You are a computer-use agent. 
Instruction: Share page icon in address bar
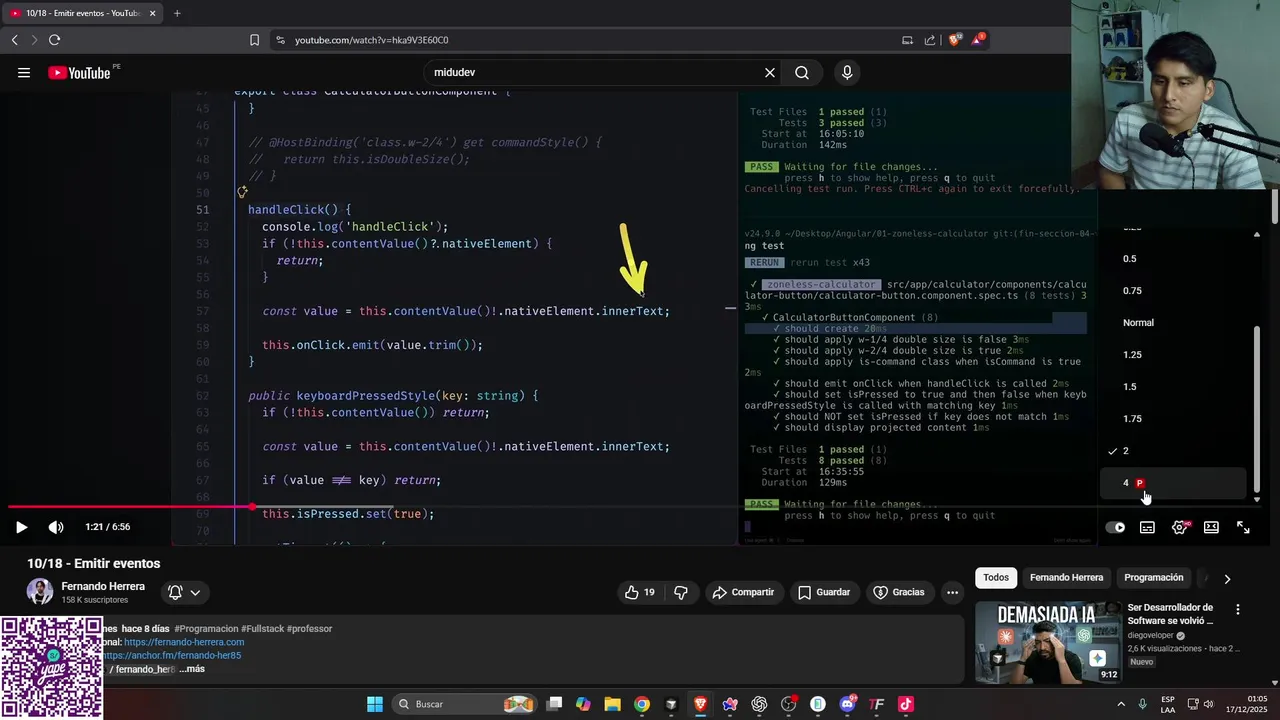930,40
